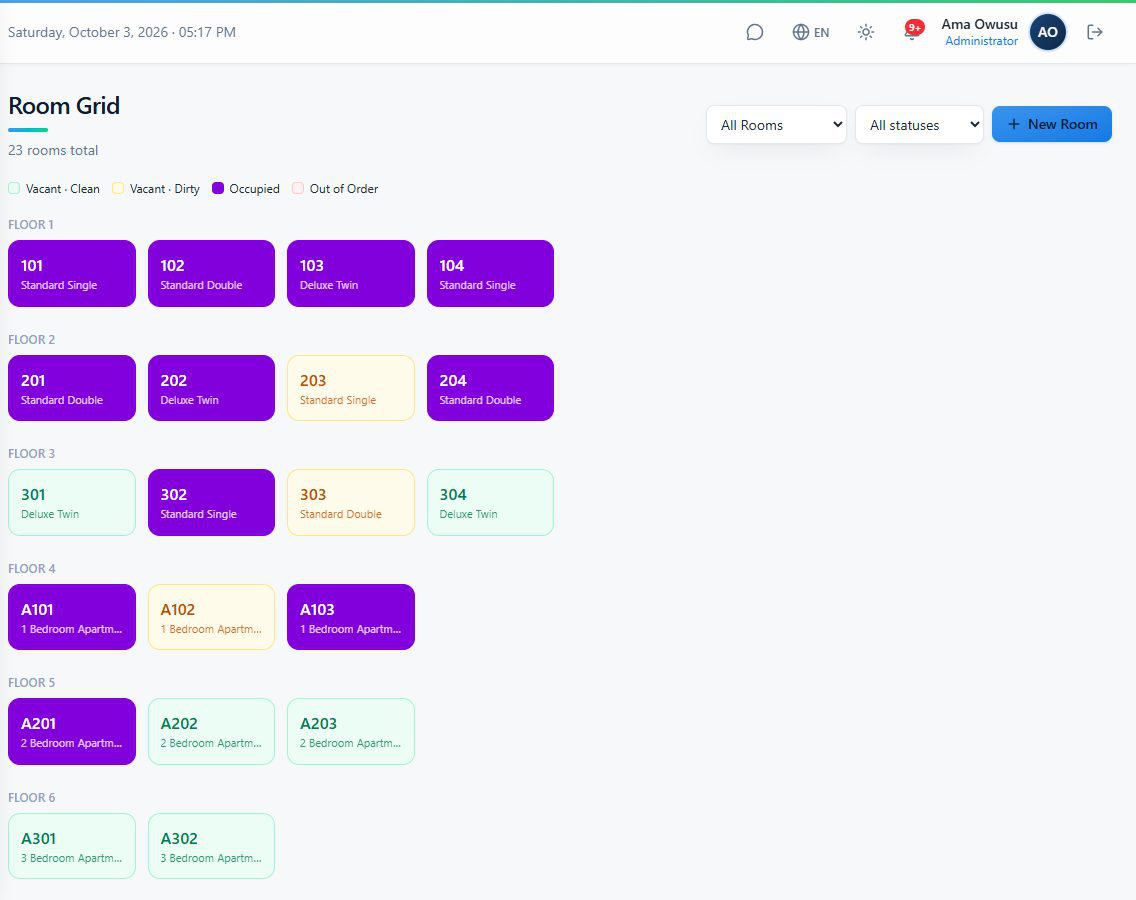Open apartment A101 card
Screen dimensions: 1136x900
(x=72, y=617)
